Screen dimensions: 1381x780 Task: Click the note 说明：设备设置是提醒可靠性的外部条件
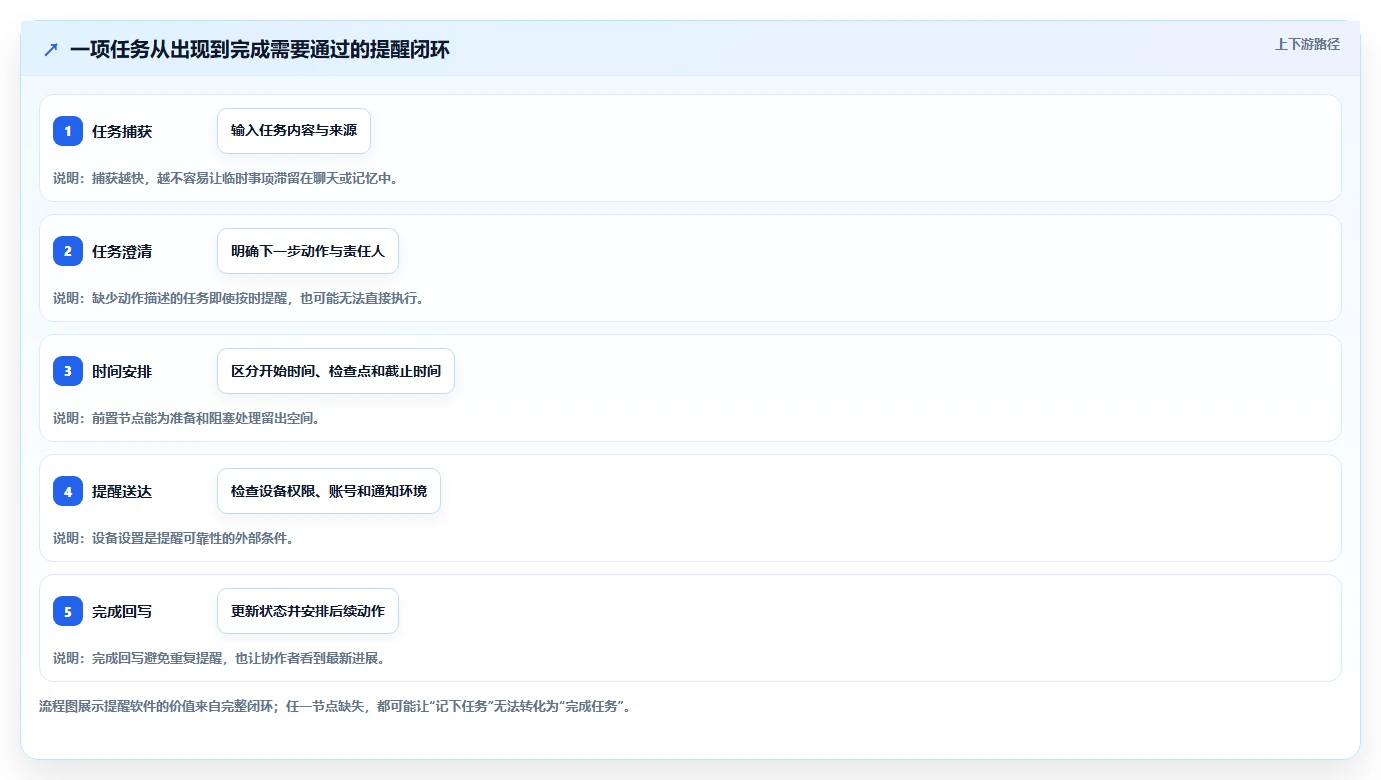[x=174, y=538]
